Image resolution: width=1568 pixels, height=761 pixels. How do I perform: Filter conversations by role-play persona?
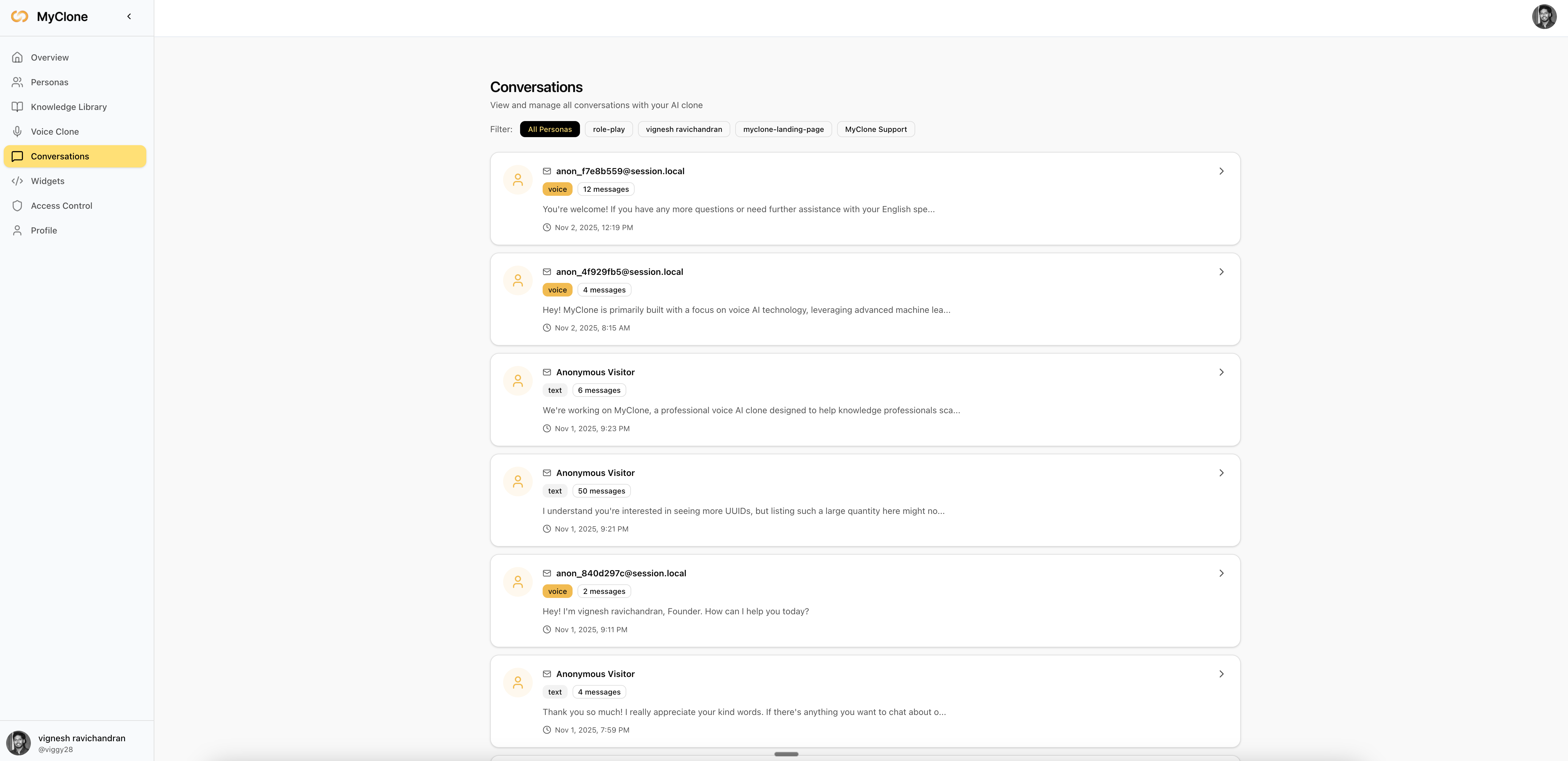[608, 129]
